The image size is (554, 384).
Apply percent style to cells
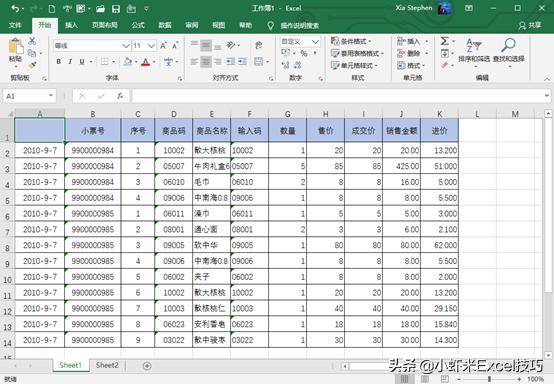tap(304, 53)
